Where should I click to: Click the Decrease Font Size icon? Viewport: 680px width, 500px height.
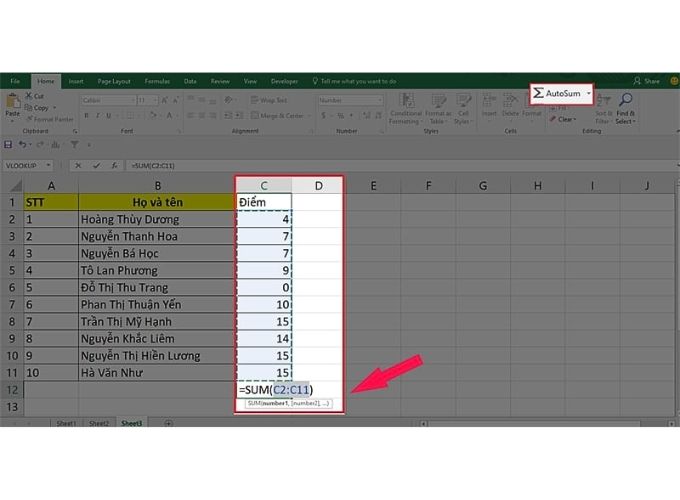175,100
